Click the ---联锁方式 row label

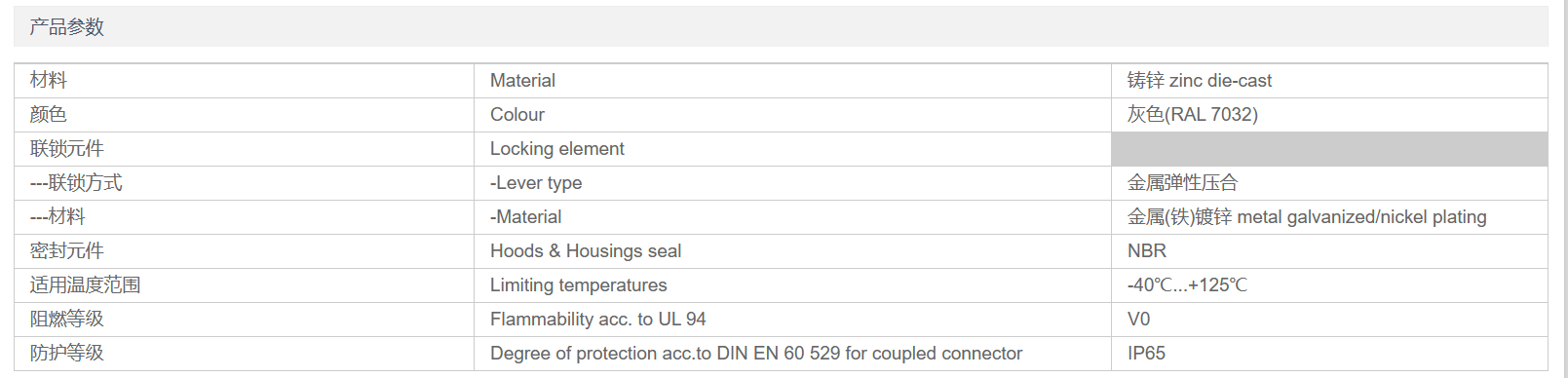(76, 183)
